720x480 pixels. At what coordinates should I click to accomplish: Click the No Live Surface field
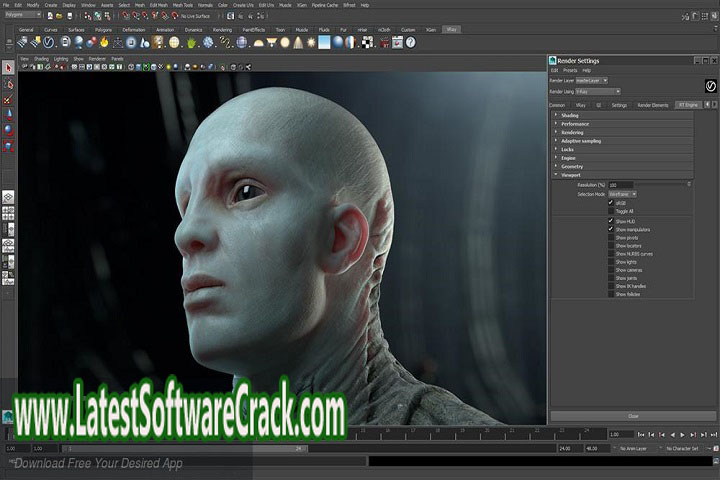(x=196, y=16)
